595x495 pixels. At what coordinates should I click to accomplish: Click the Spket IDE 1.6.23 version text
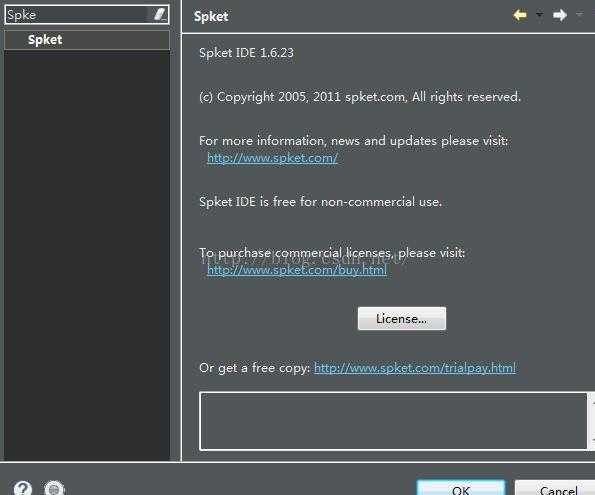[246, 53]
